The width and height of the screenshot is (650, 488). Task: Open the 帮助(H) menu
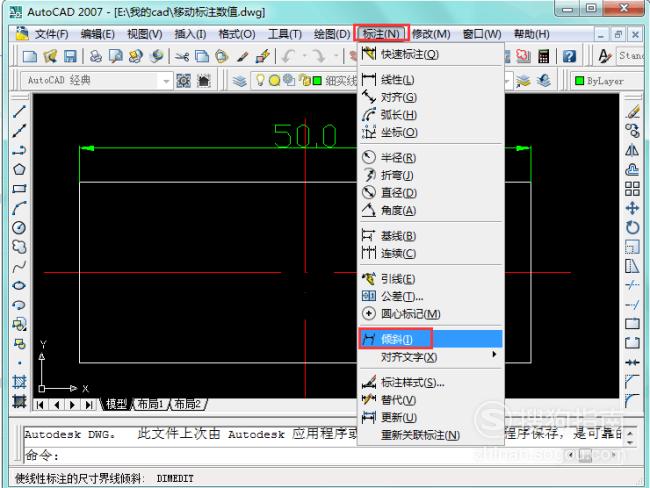pos(532,34)
